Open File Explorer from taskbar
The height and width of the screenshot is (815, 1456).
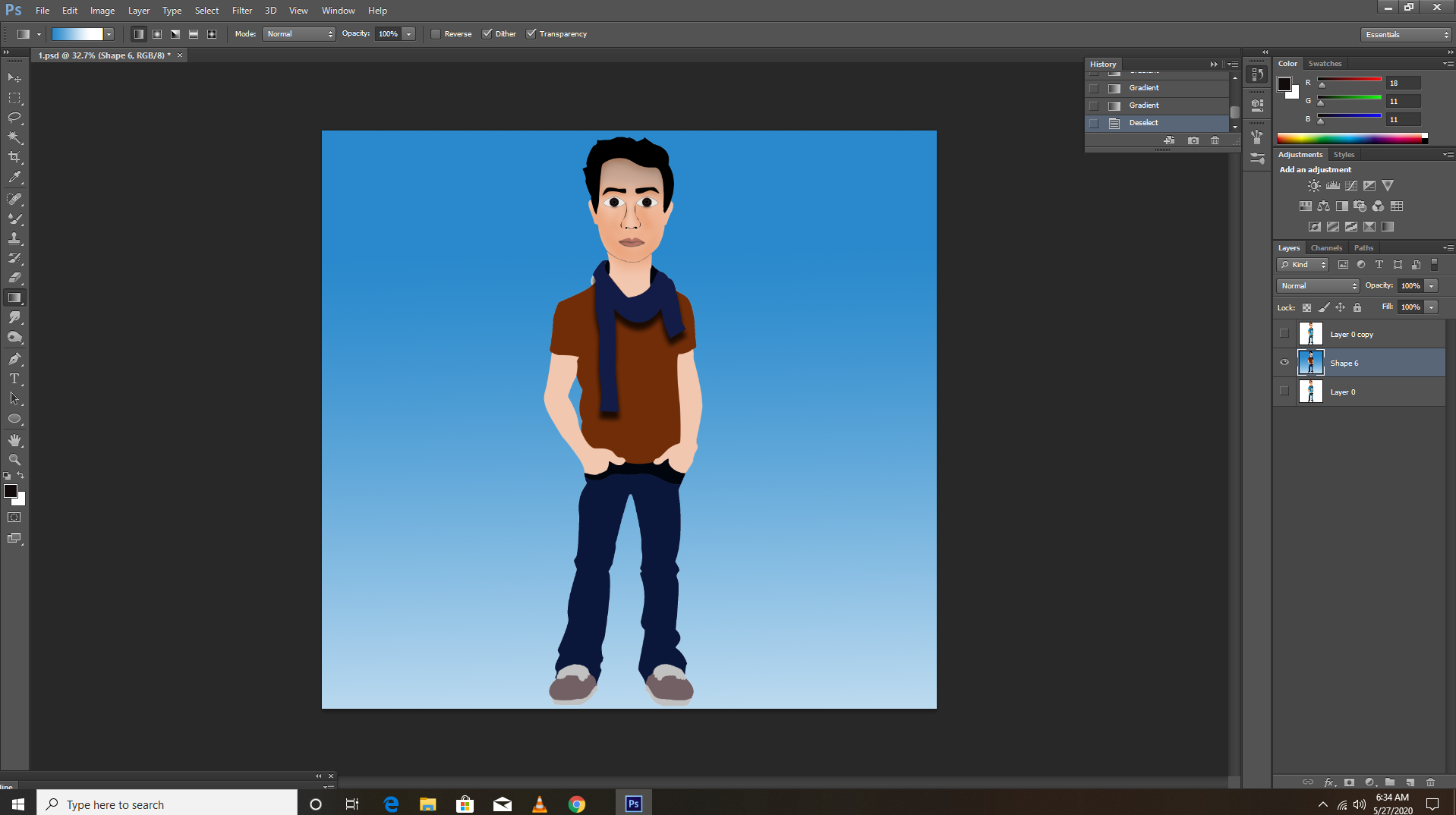pyautogui.click(x=428, y=804)
